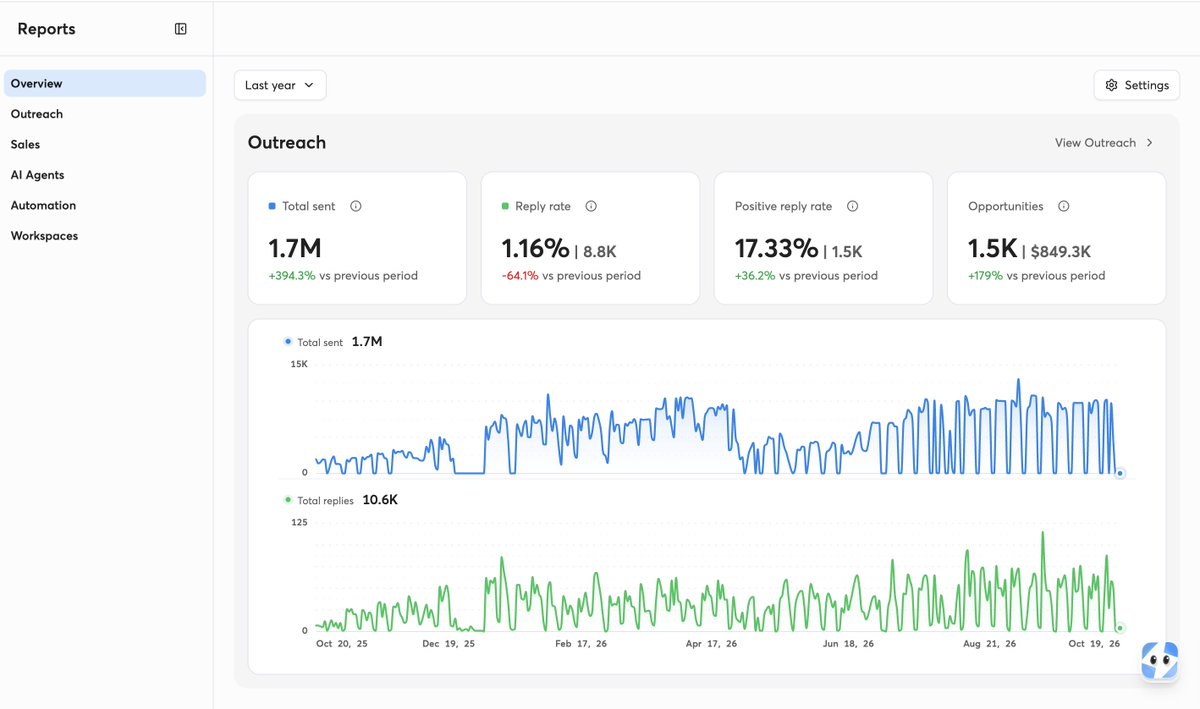
Task: Show info tooltip for Total sent
Action: [356, 206]
